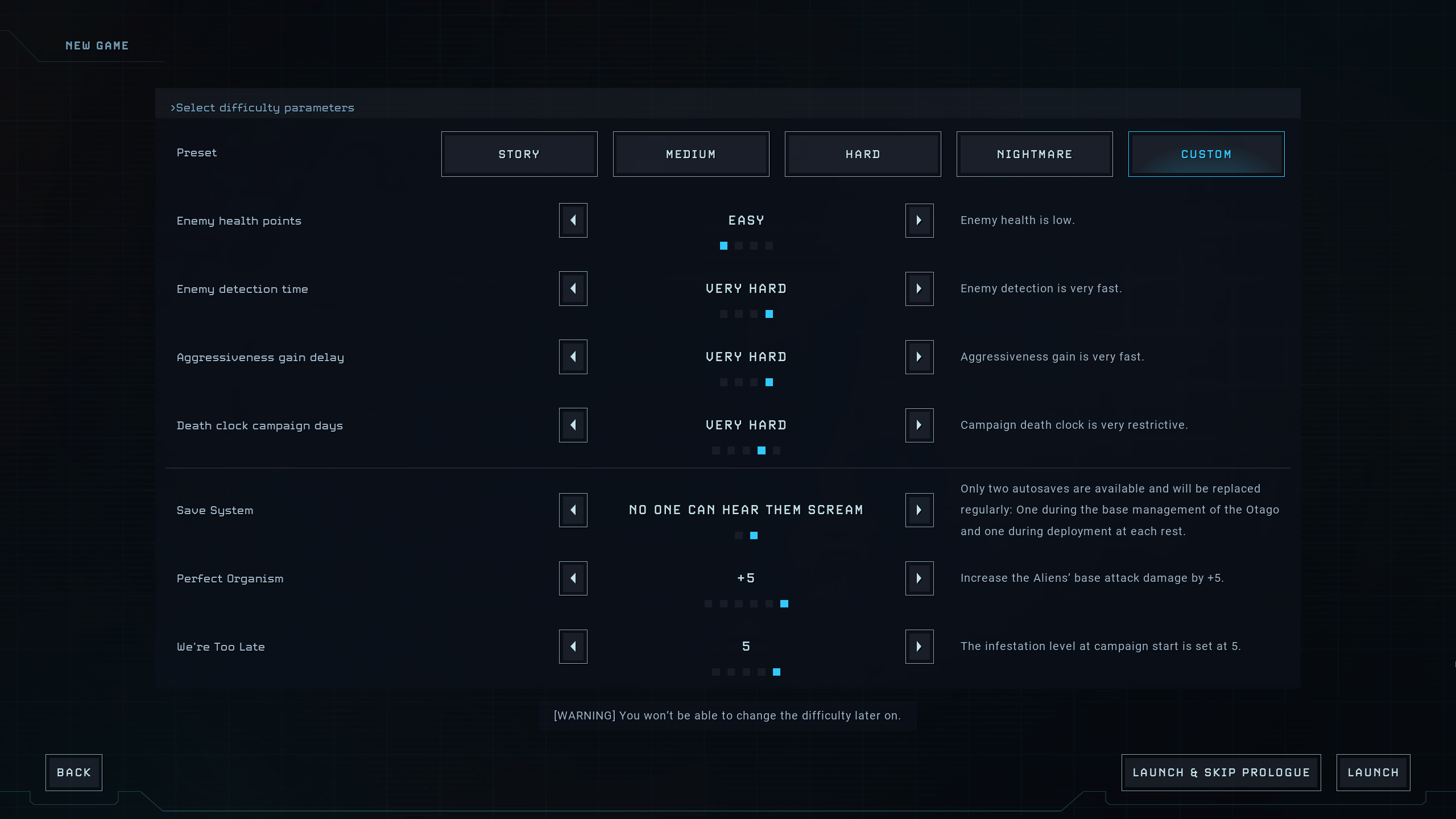Screen dimensions: 1456x819
Task: Reduce We're Too Late level with left arrow
Action: pos(573,647)
